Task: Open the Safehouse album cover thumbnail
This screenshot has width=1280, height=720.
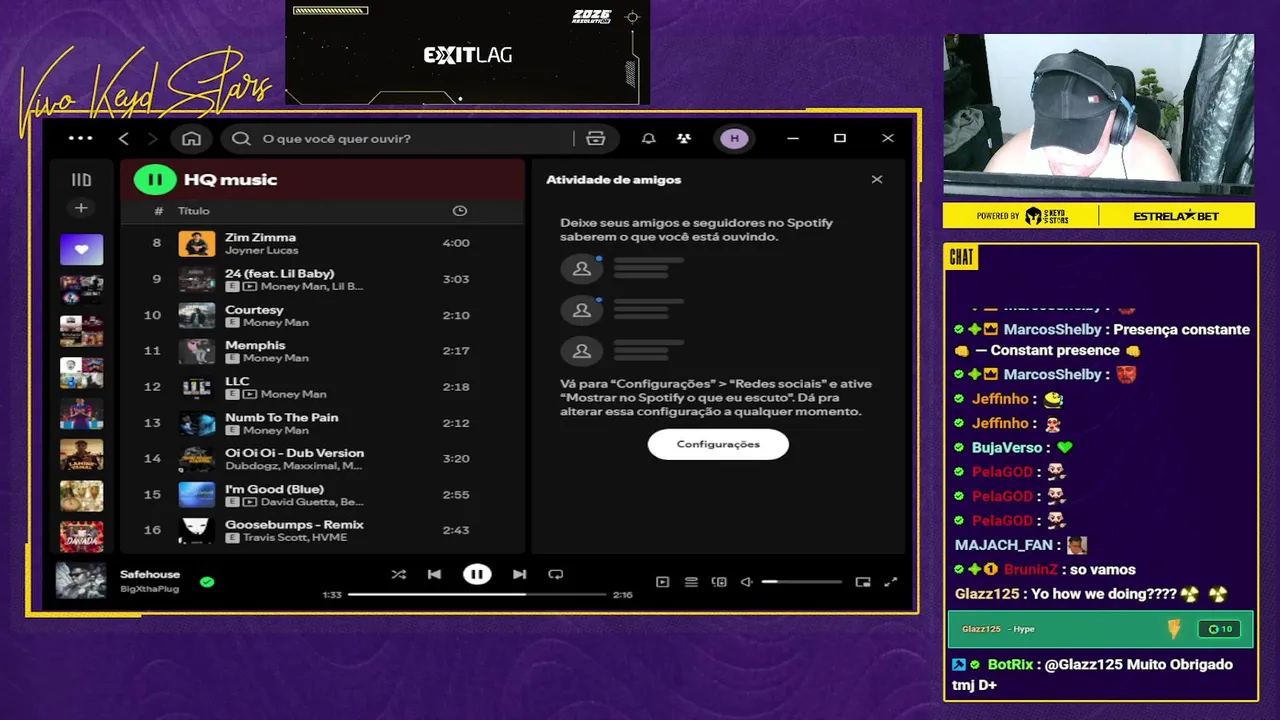Action: click(x=81, y=581)
